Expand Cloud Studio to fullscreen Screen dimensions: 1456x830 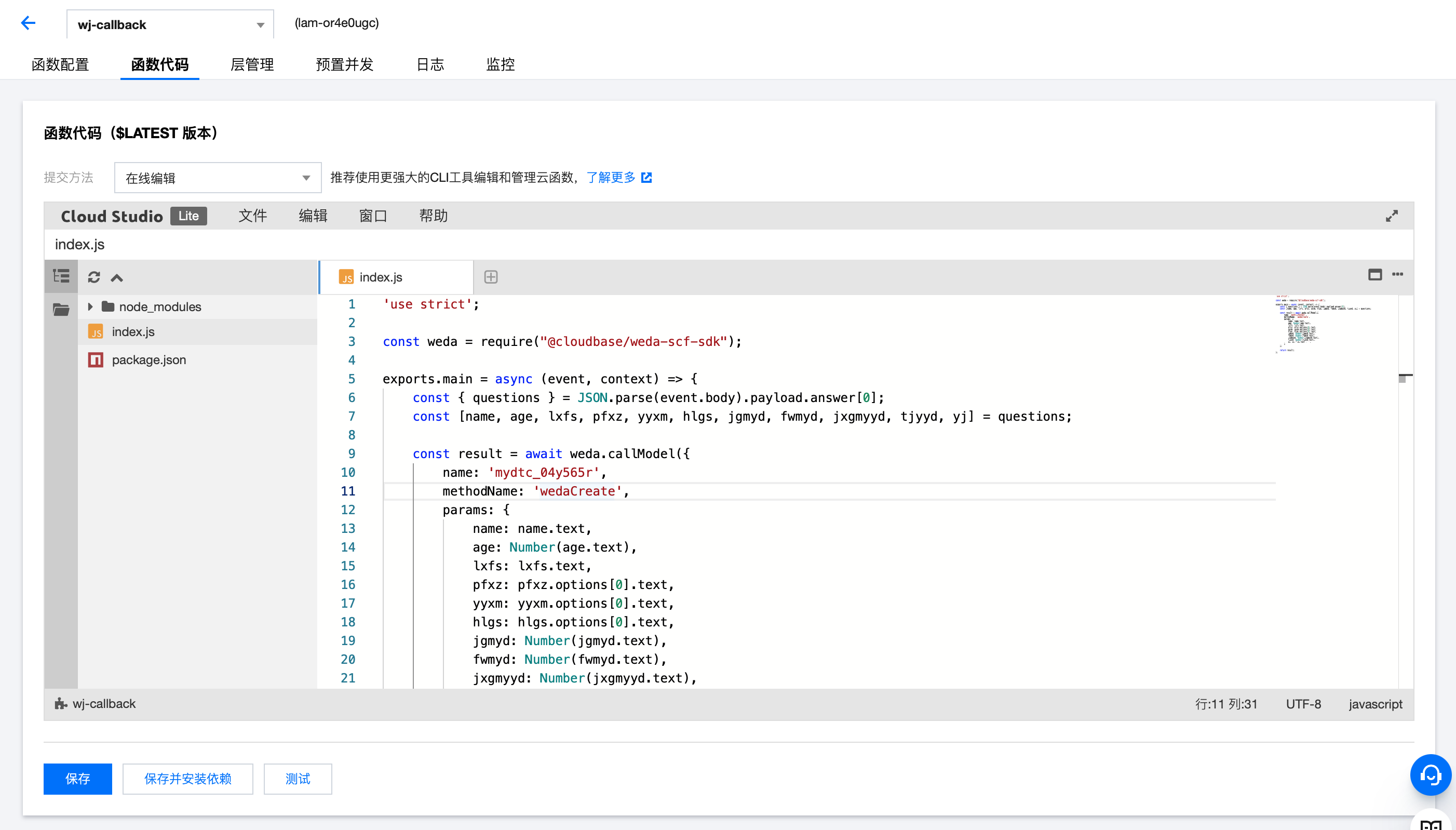(1392, 216)
